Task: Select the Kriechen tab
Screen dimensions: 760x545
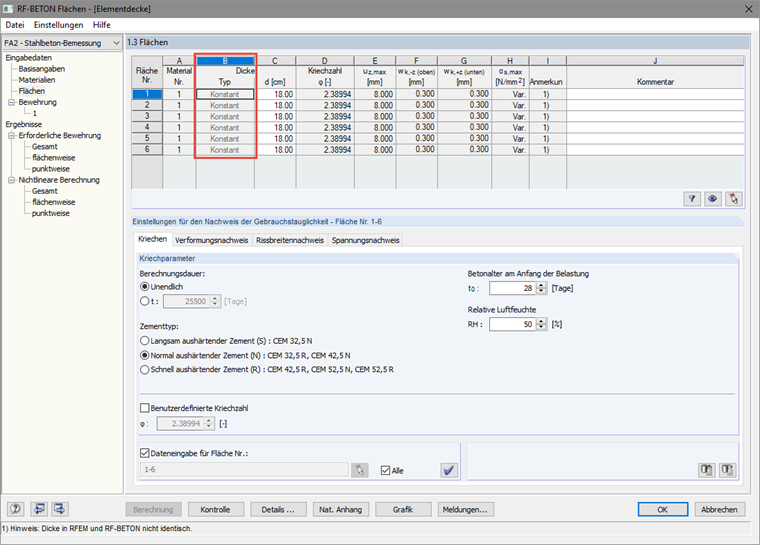Action: click(152, 239)
